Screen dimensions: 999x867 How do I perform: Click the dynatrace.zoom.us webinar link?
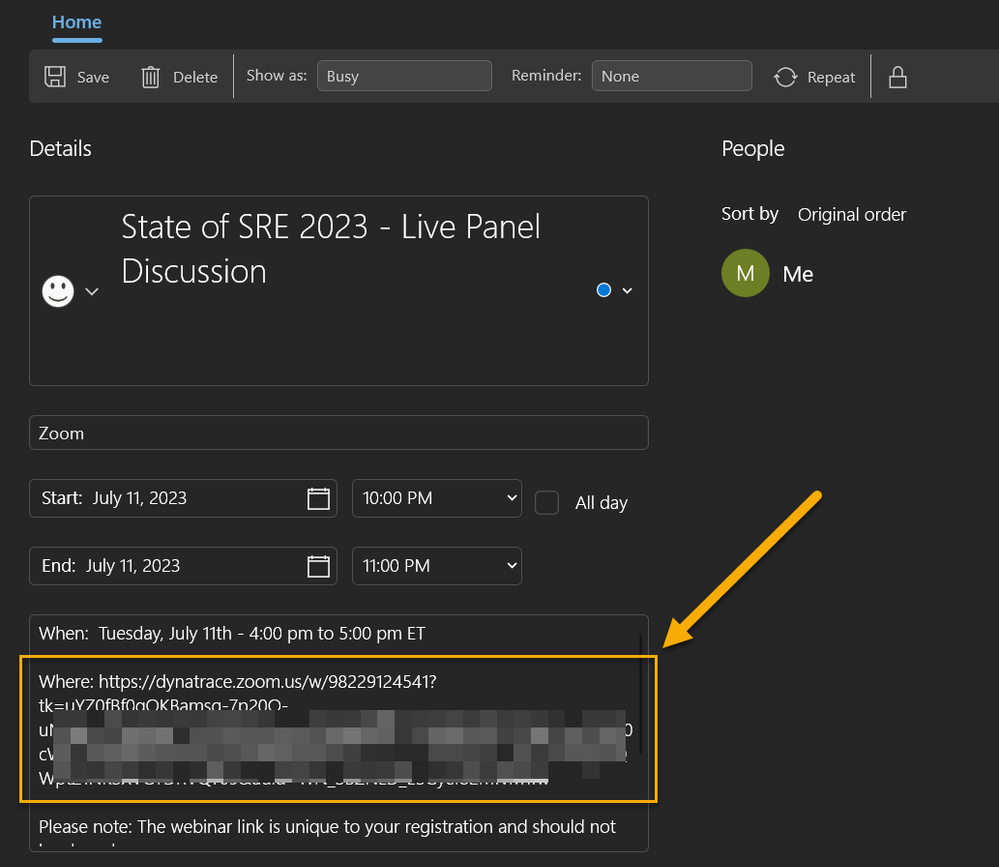click(x=268, y=682)
